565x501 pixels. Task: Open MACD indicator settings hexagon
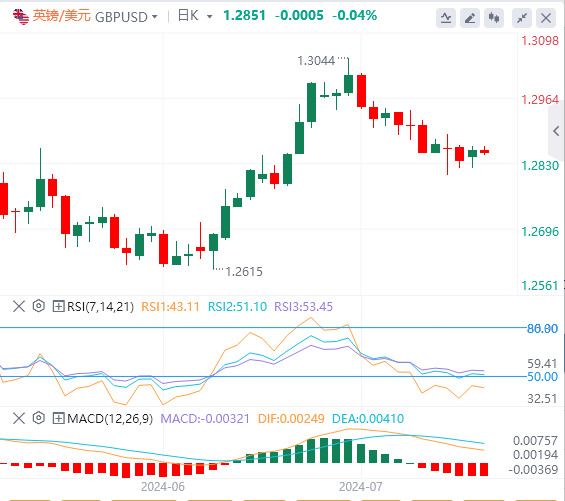[39, 418]
